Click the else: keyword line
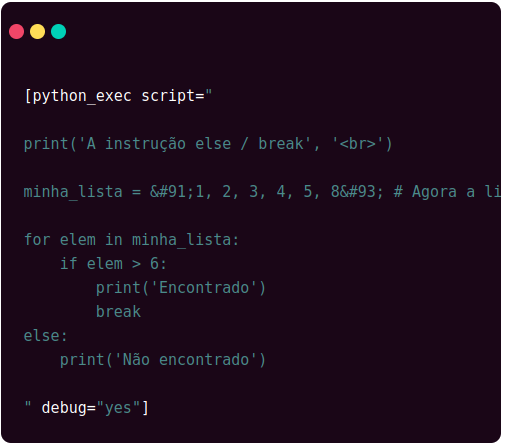The width and height of the screenshot is (505, 444). 45,336
